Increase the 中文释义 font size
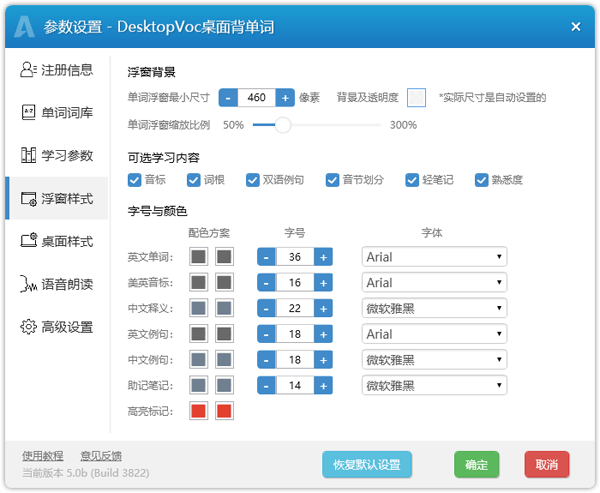Screen dimensions: 600x493 pyautogui.click(x=323, y=308)
